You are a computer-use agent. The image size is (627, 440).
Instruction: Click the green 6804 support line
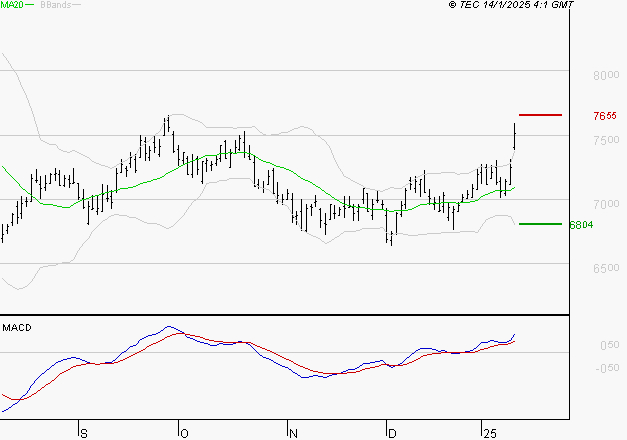click(x=540, y=224)
